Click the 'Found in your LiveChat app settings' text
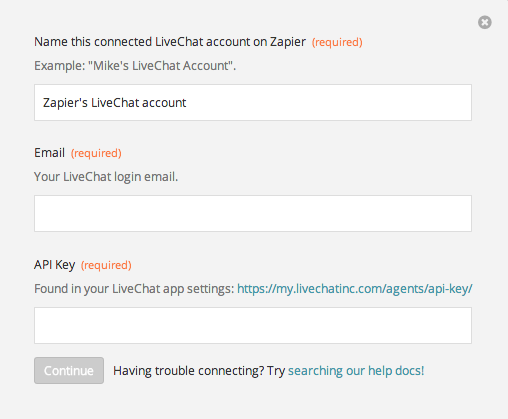Viewport: 508px width, 419px height. pos(134,289)
